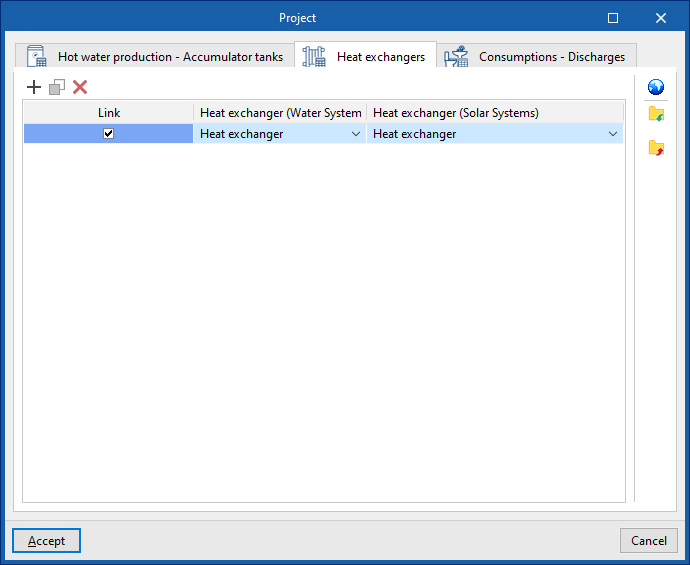The width and height of the screenshot is (690, 565).
Task: Open the Solar Systems heat exchanger dropdown
Action: [x=613, y=134]
